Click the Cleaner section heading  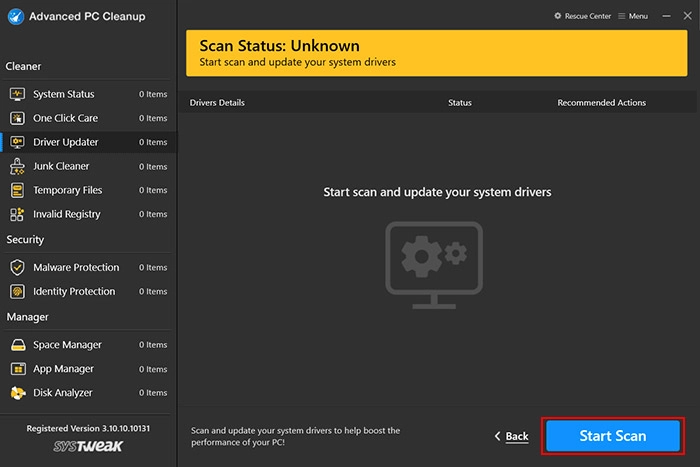[23, 67]
